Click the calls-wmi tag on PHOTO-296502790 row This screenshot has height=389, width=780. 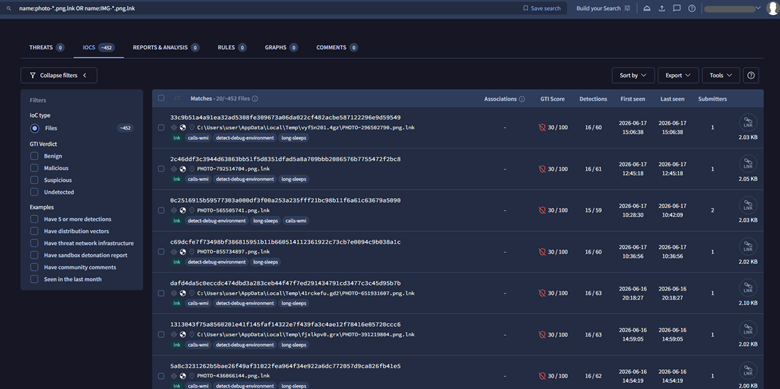click(x=198, y=138)
